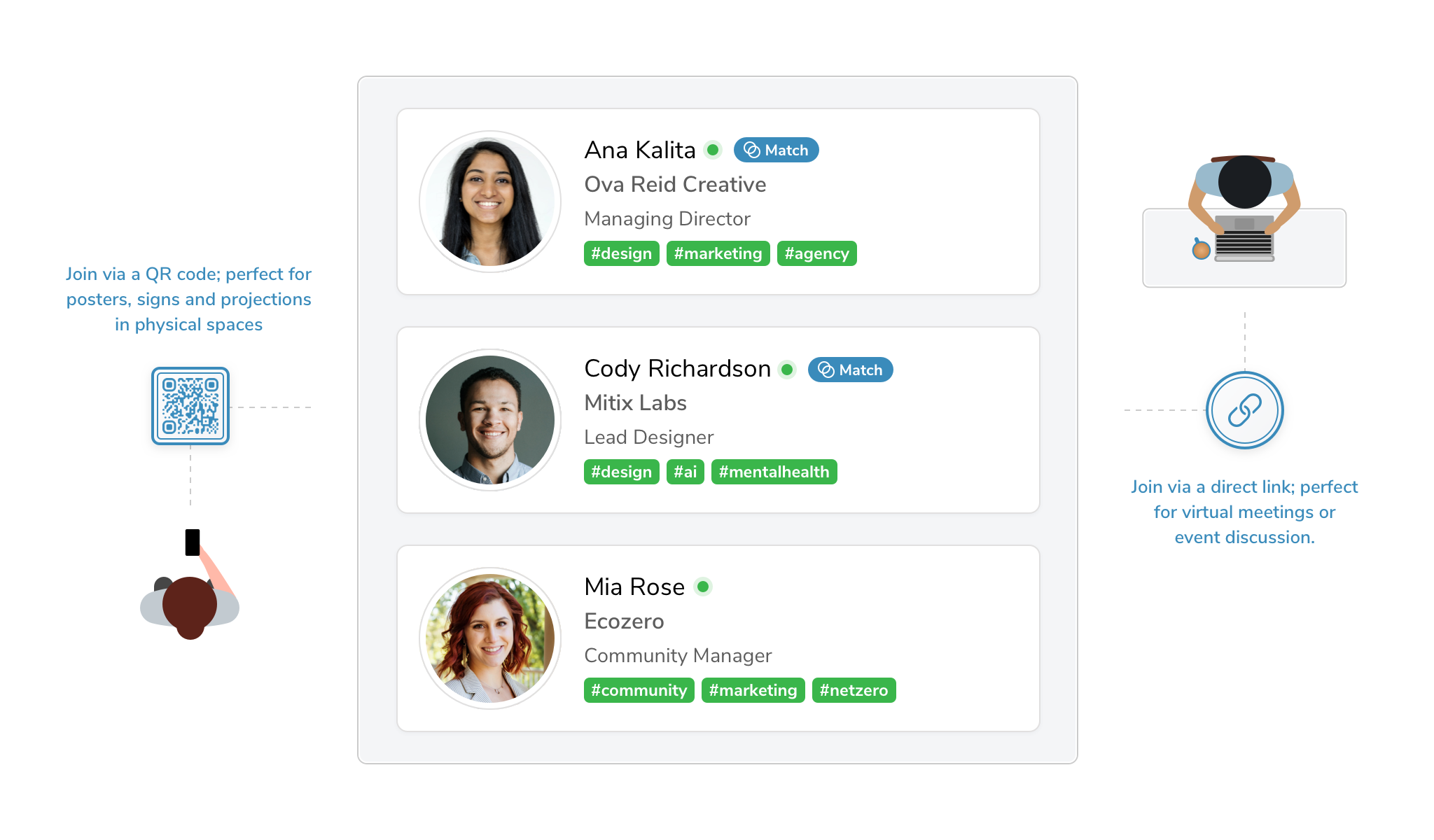
Task: Click the Mia Rose name heading
Action: (634, 587)
